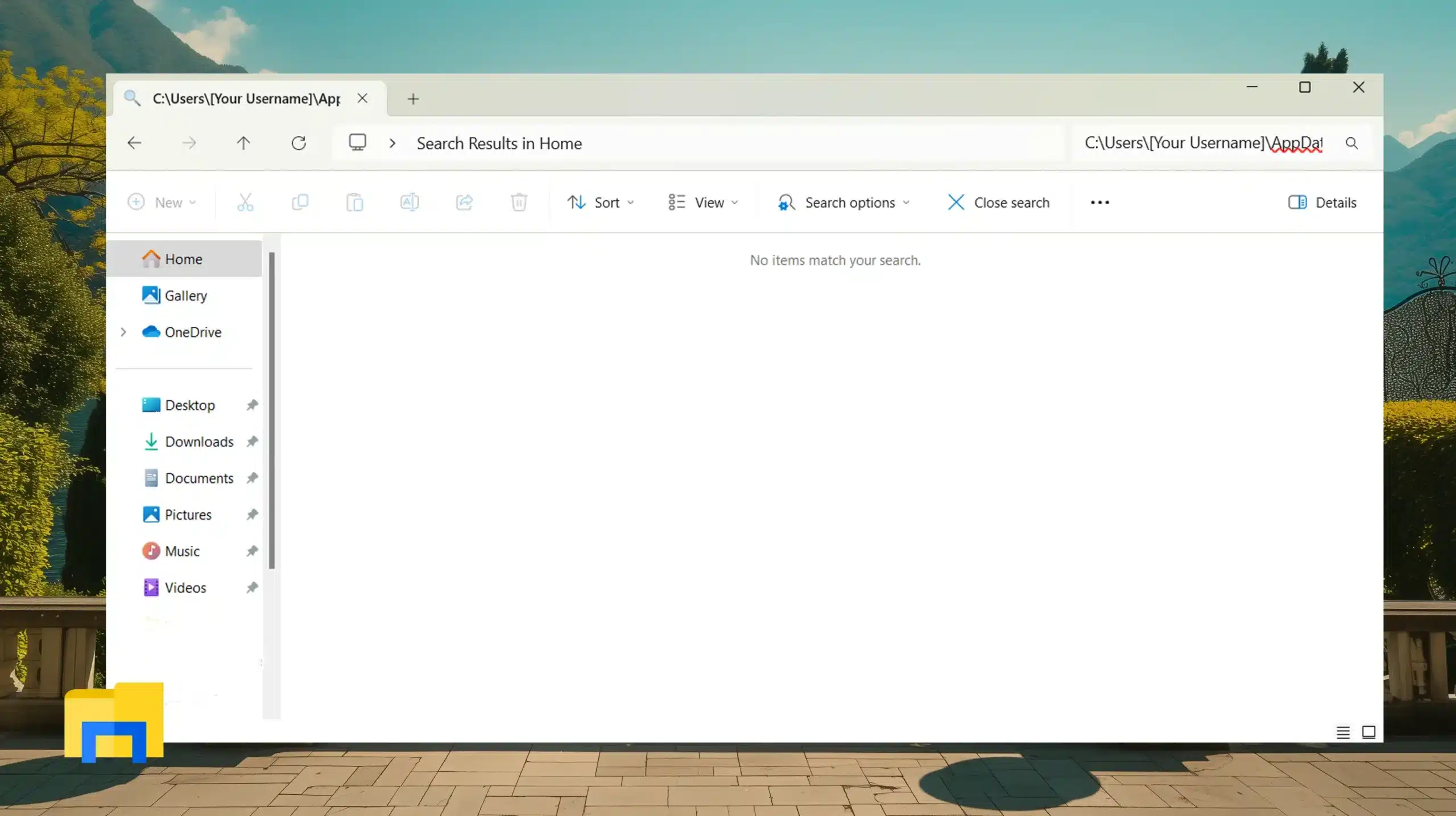Image resolution: width=1456 pixels, height=816 pixels.
Task: Expand the OneDrive tree chevron
Action: (123, 332)
